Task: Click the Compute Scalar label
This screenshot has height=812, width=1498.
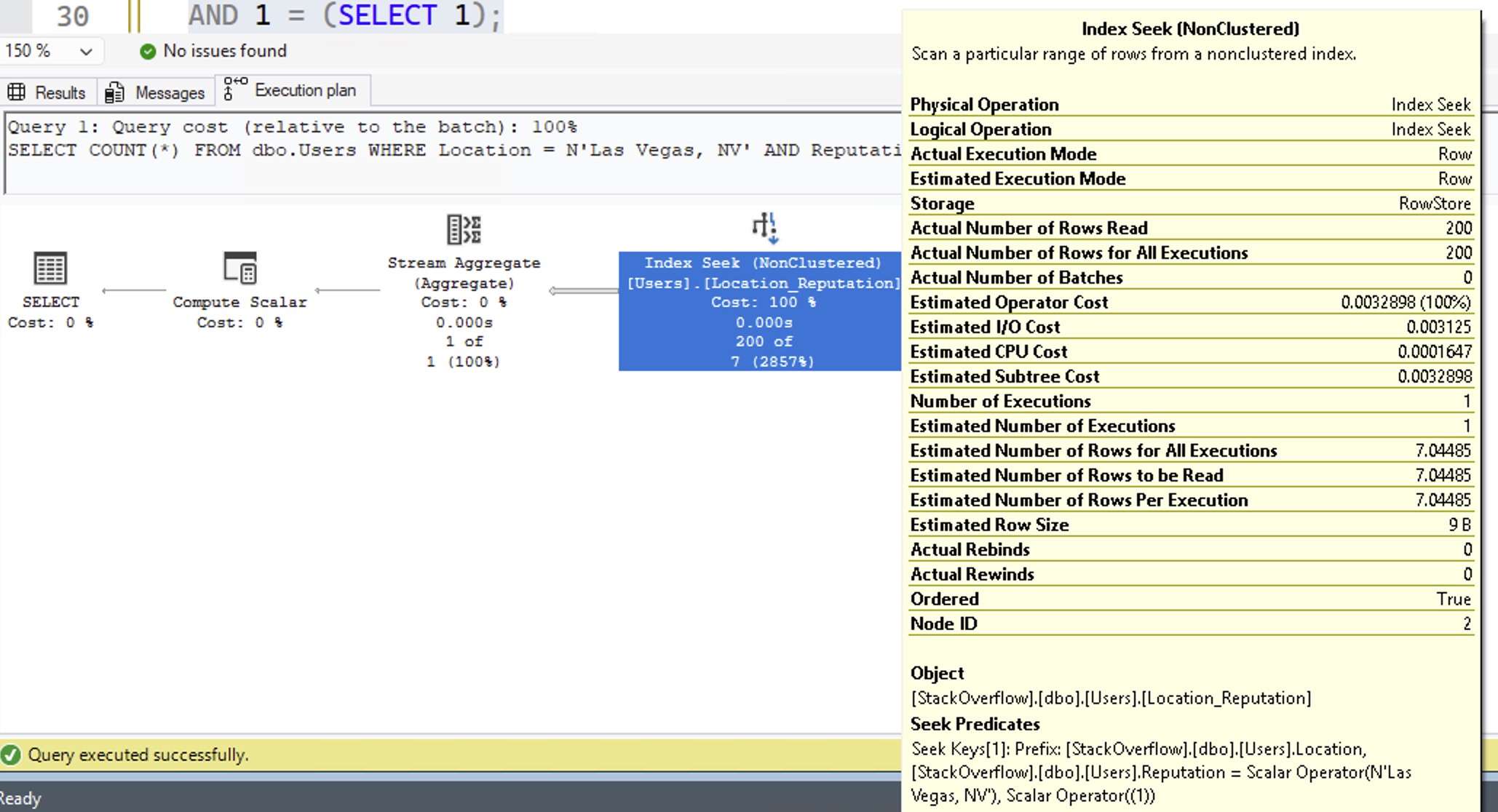Action: coord(239,302)
